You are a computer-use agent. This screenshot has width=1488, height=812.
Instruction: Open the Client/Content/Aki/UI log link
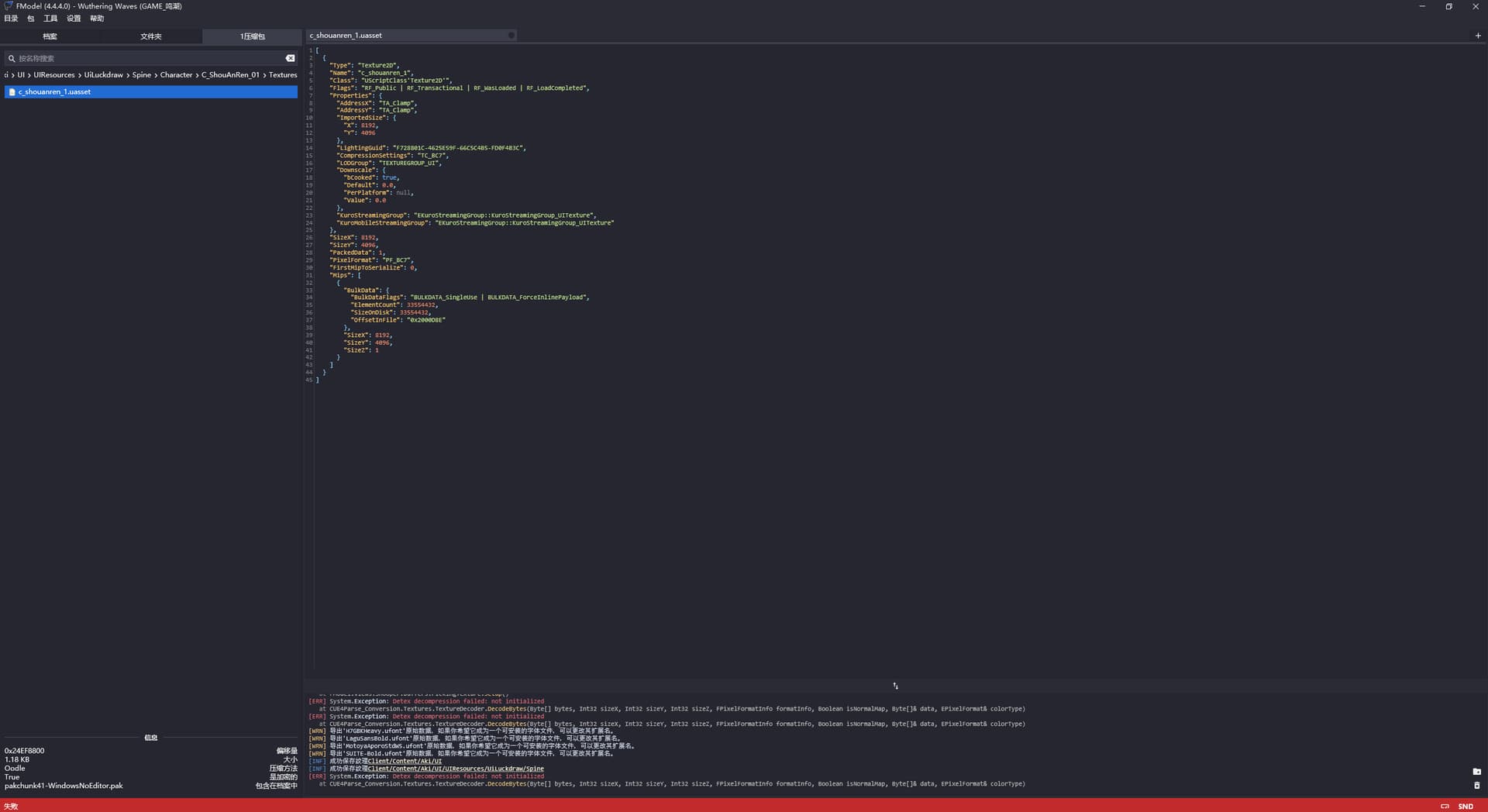coord(405,761)
